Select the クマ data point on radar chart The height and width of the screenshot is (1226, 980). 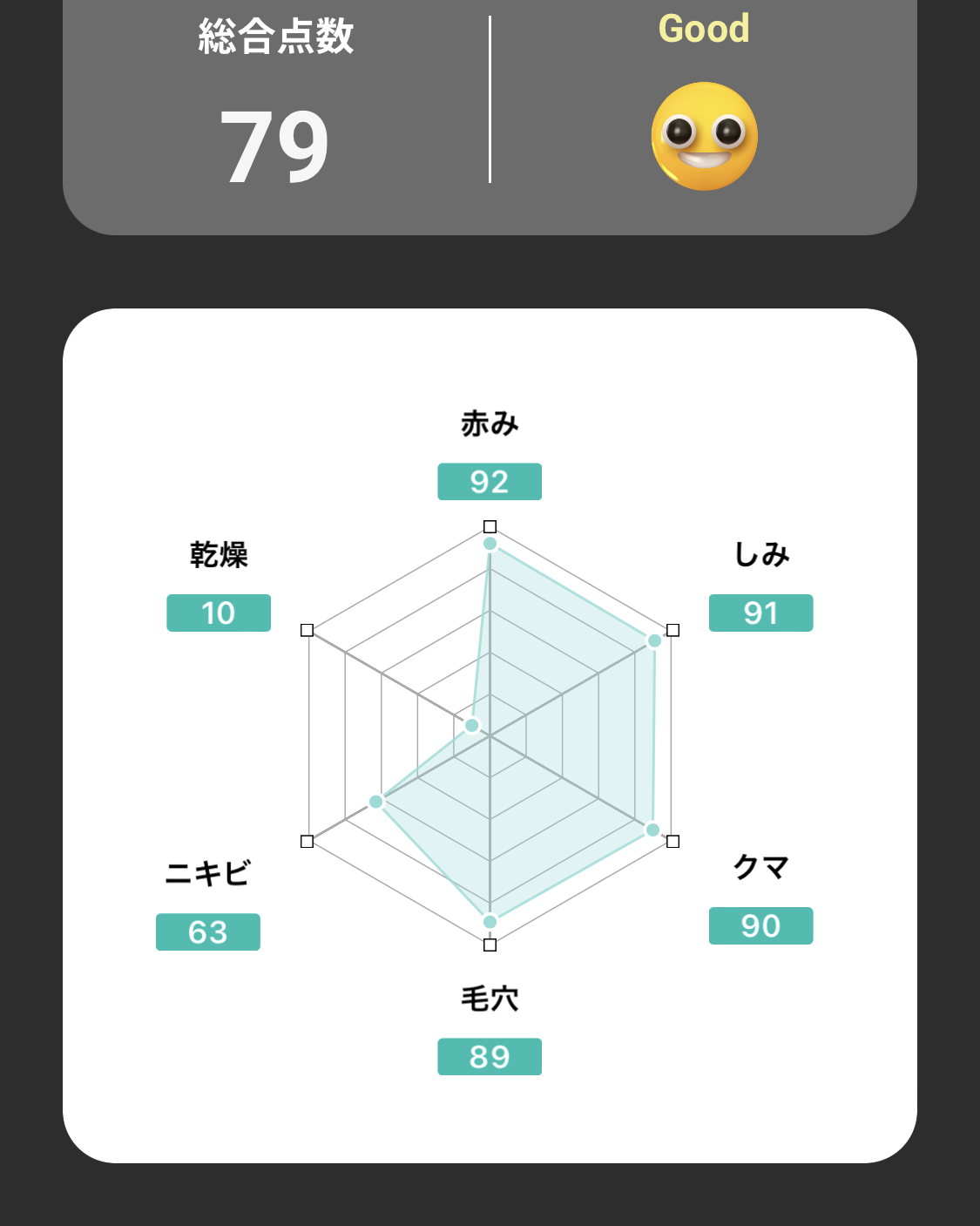(652, 830)
